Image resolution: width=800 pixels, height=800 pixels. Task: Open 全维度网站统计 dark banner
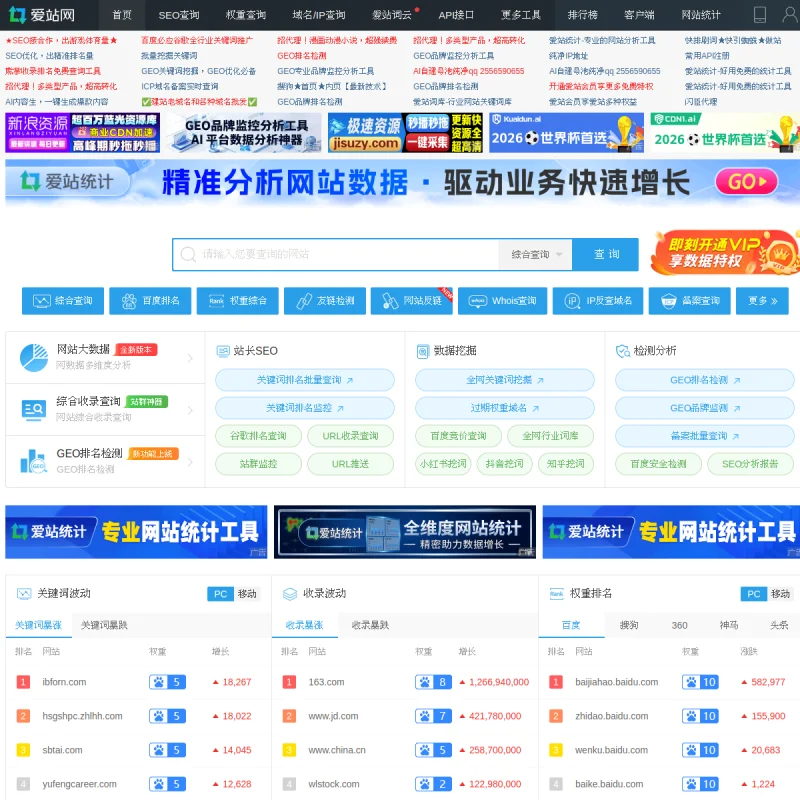coord(405,532)
